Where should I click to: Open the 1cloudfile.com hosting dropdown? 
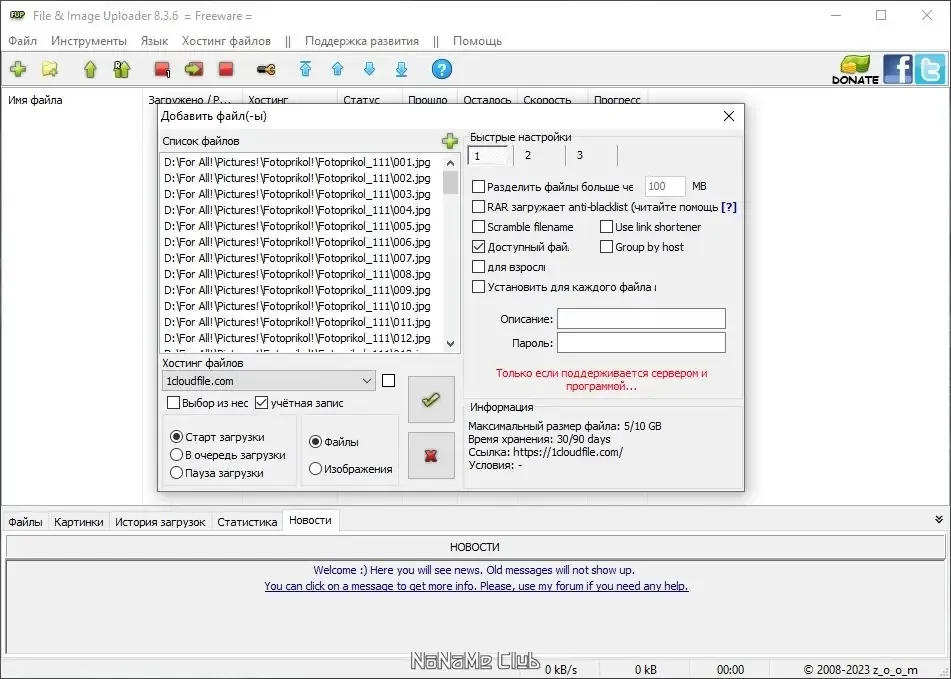point(269,381)
